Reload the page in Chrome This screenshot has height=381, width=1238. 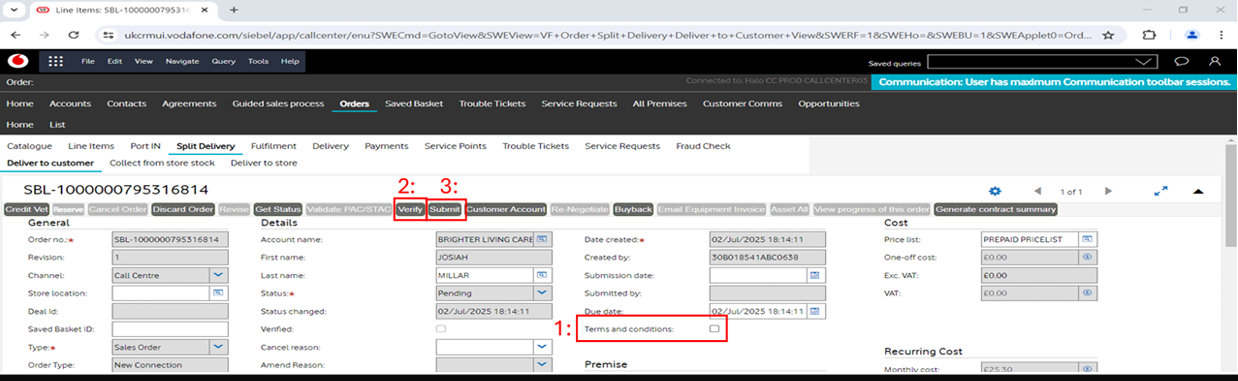(75, 34)
